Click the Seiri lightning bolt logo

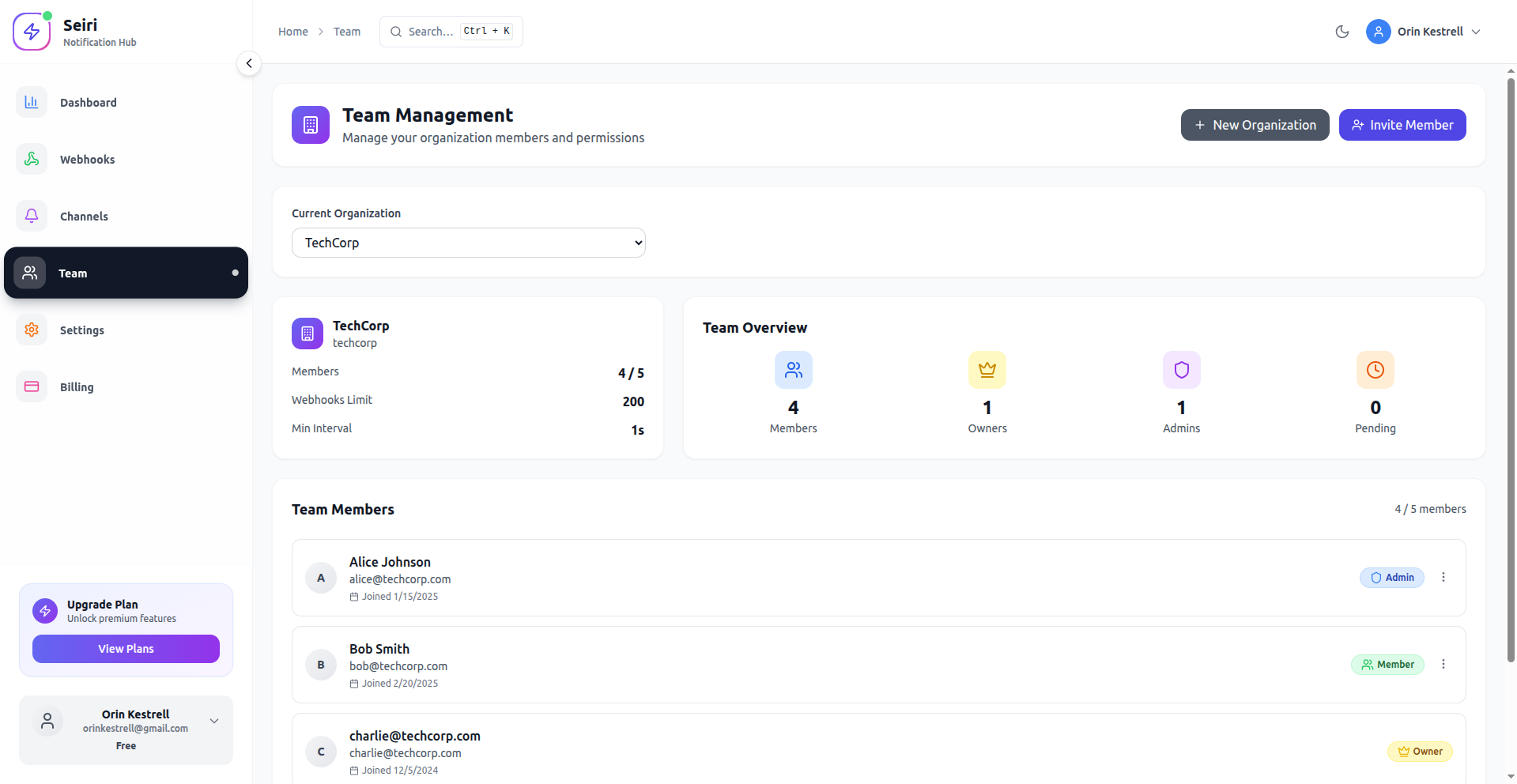click(x=32, y=32)
